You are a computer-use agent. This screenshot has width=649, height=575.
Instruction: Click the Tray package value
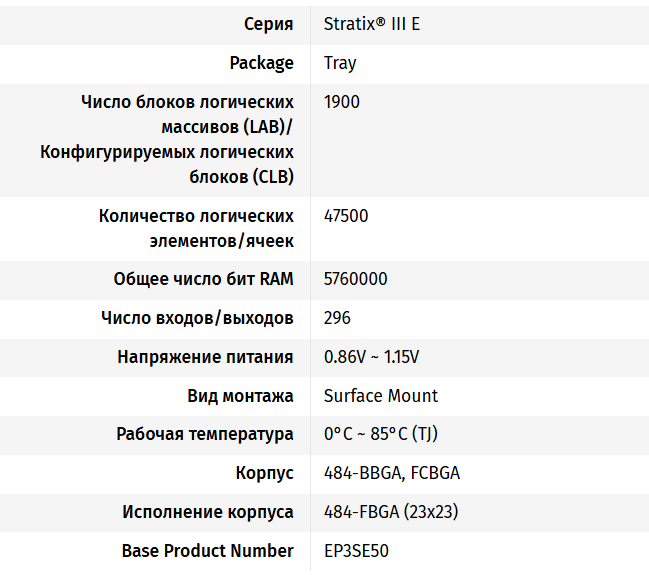[x=340, y=63]
